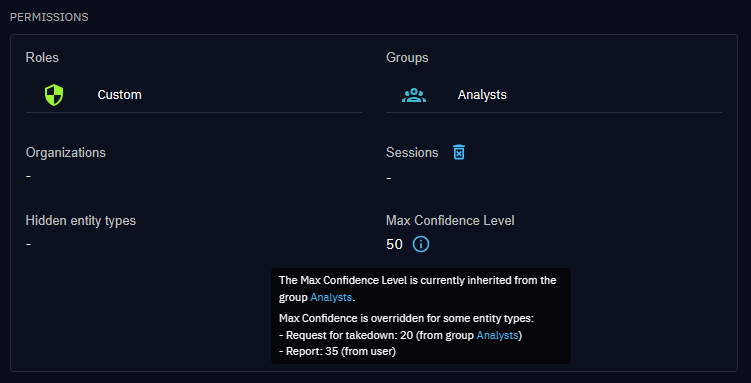Delete all sessions with the trash icon
The image size is (751, 383).
tap(459, 152)
